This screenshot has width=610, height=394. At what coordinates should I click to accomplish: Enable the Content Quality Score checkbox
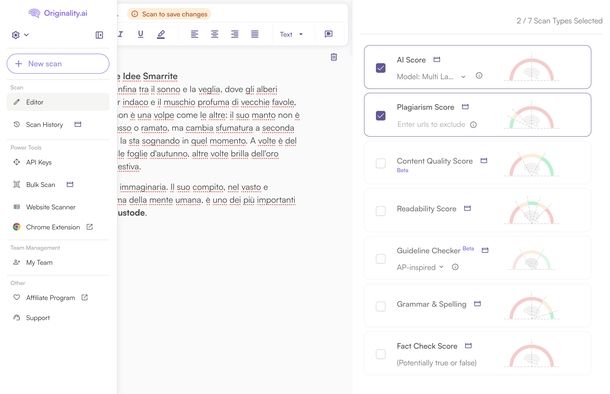click(x=380, y=163)
